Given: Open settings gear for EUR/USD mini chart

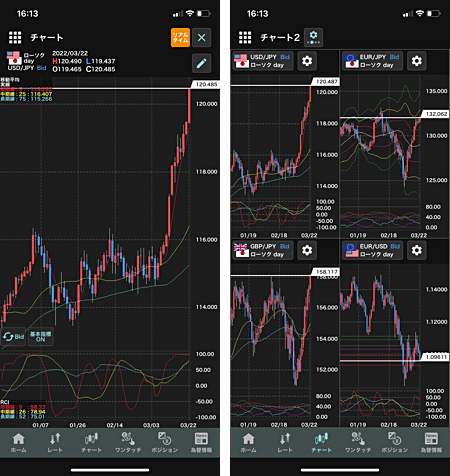Looking at the screenshot, I should pyautogui.click(x=416, y=250).
